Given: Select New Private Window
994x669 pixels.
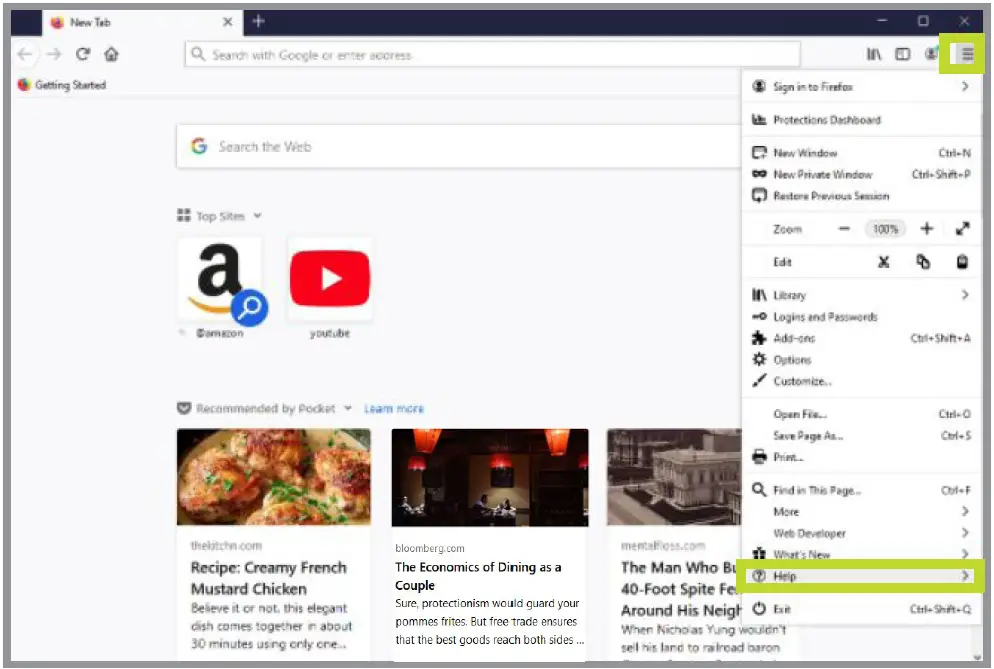Looking at the screenshot, I should coord(861,174).
